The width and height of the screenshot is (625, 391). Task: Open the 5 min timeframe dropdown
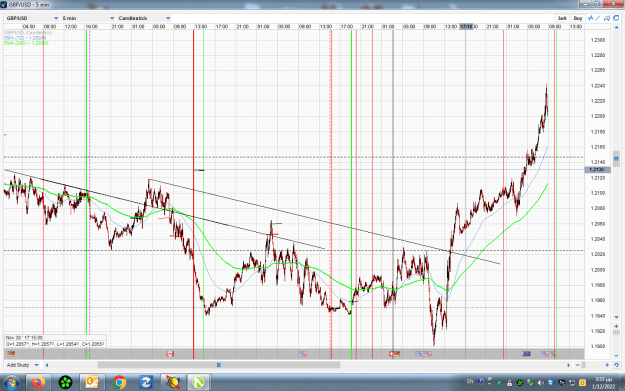[x=88, y=18]
